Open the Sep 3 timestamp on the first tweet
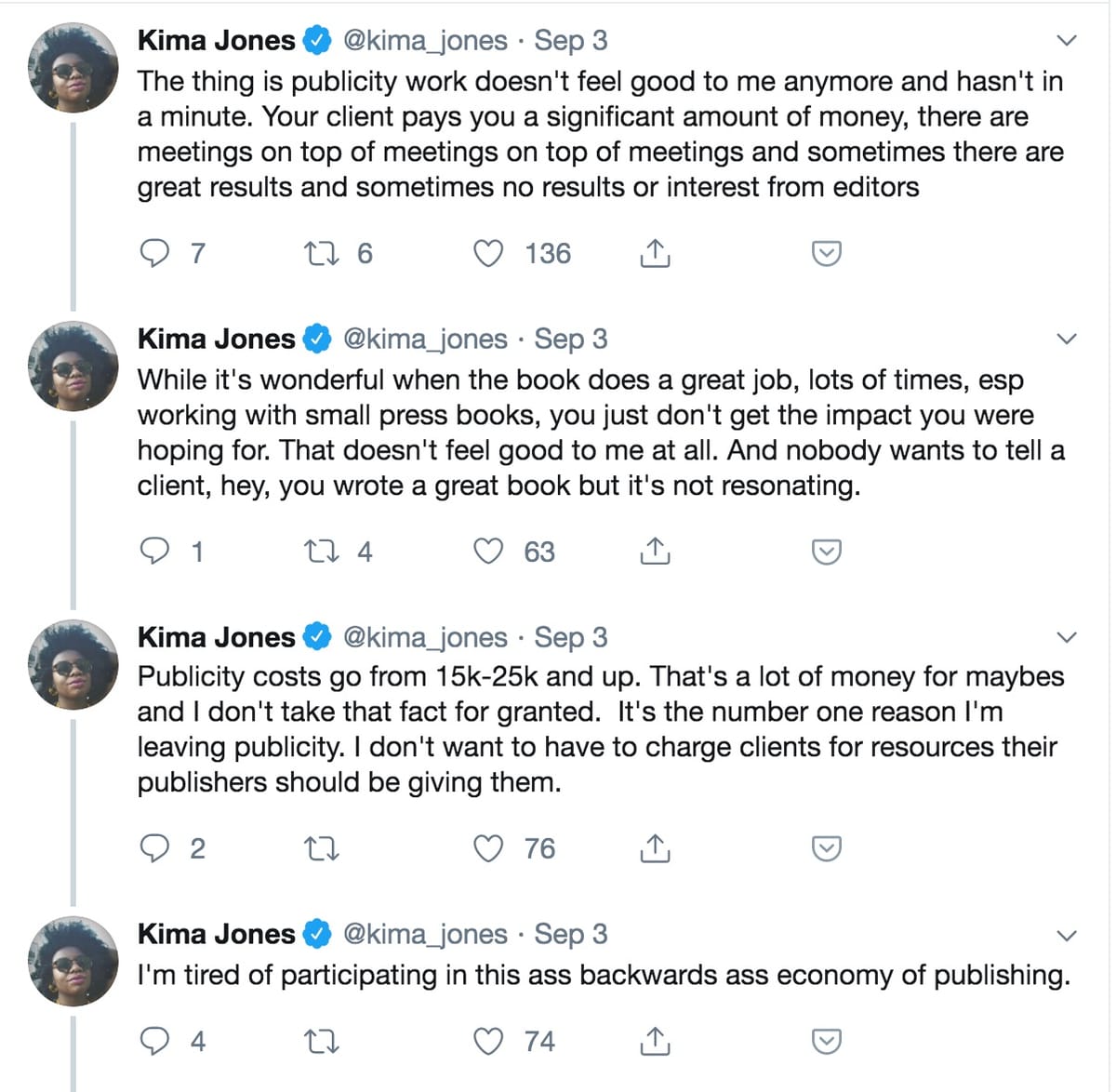 coord(570,40)
